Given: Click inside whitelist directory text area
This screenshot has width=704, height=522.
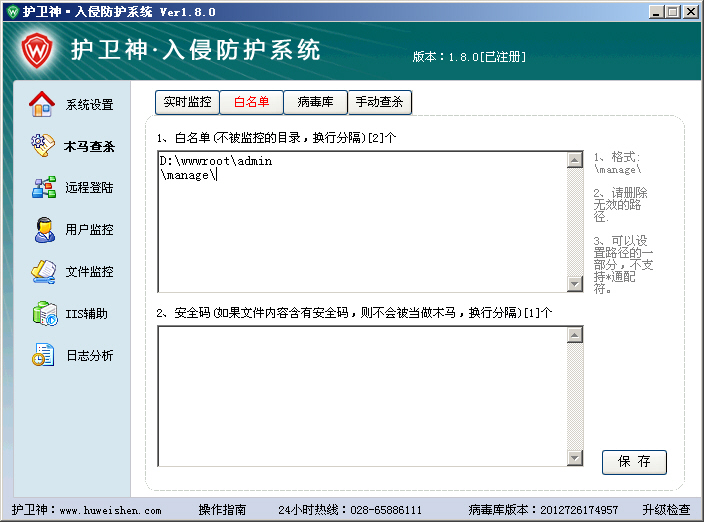Looking at the screenshot, I should [x=362, y=222].
